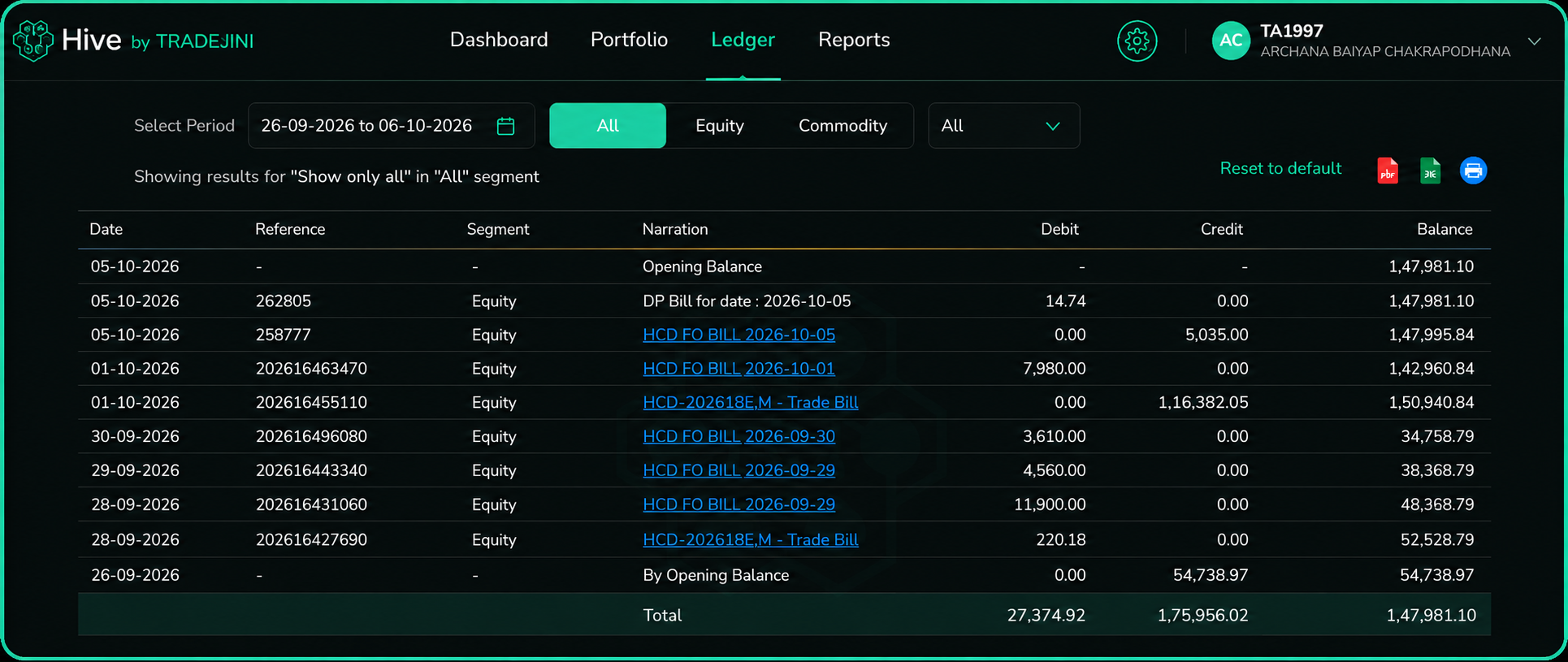This screenshot has width=1568, height=662.
Task: Open the calendar date picker icon
Action: pos(505,126)
